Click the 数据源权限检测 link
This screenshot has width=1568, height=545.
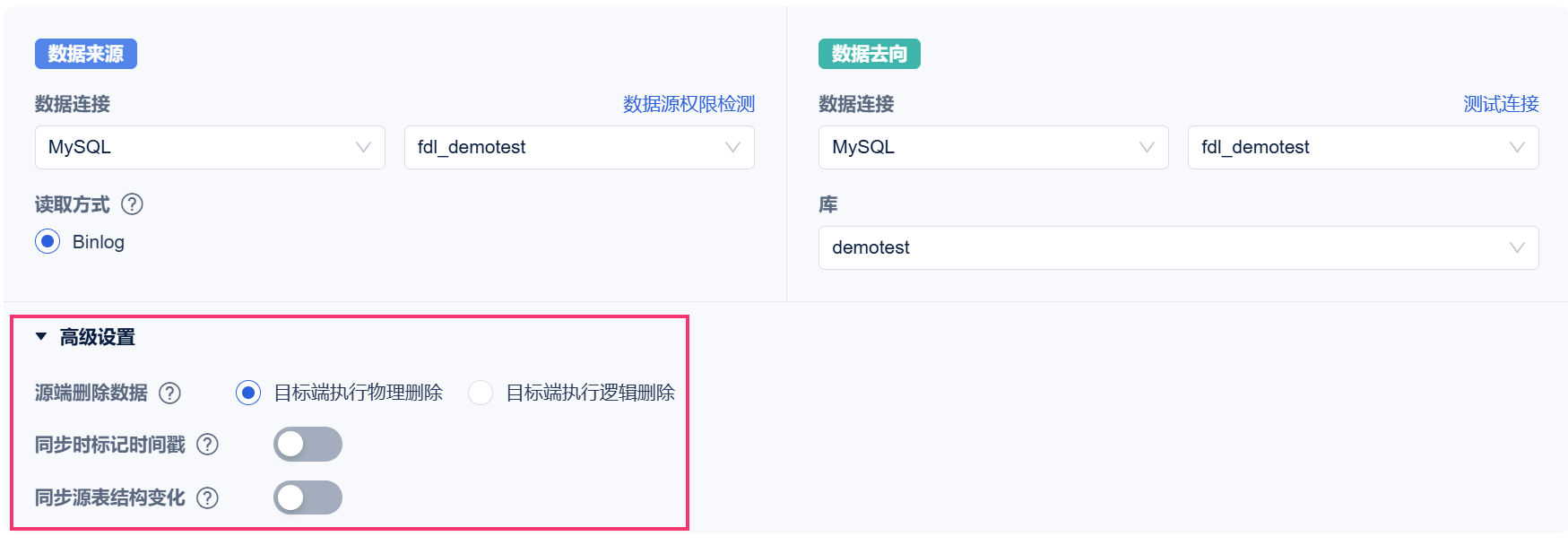click(689, 104)
